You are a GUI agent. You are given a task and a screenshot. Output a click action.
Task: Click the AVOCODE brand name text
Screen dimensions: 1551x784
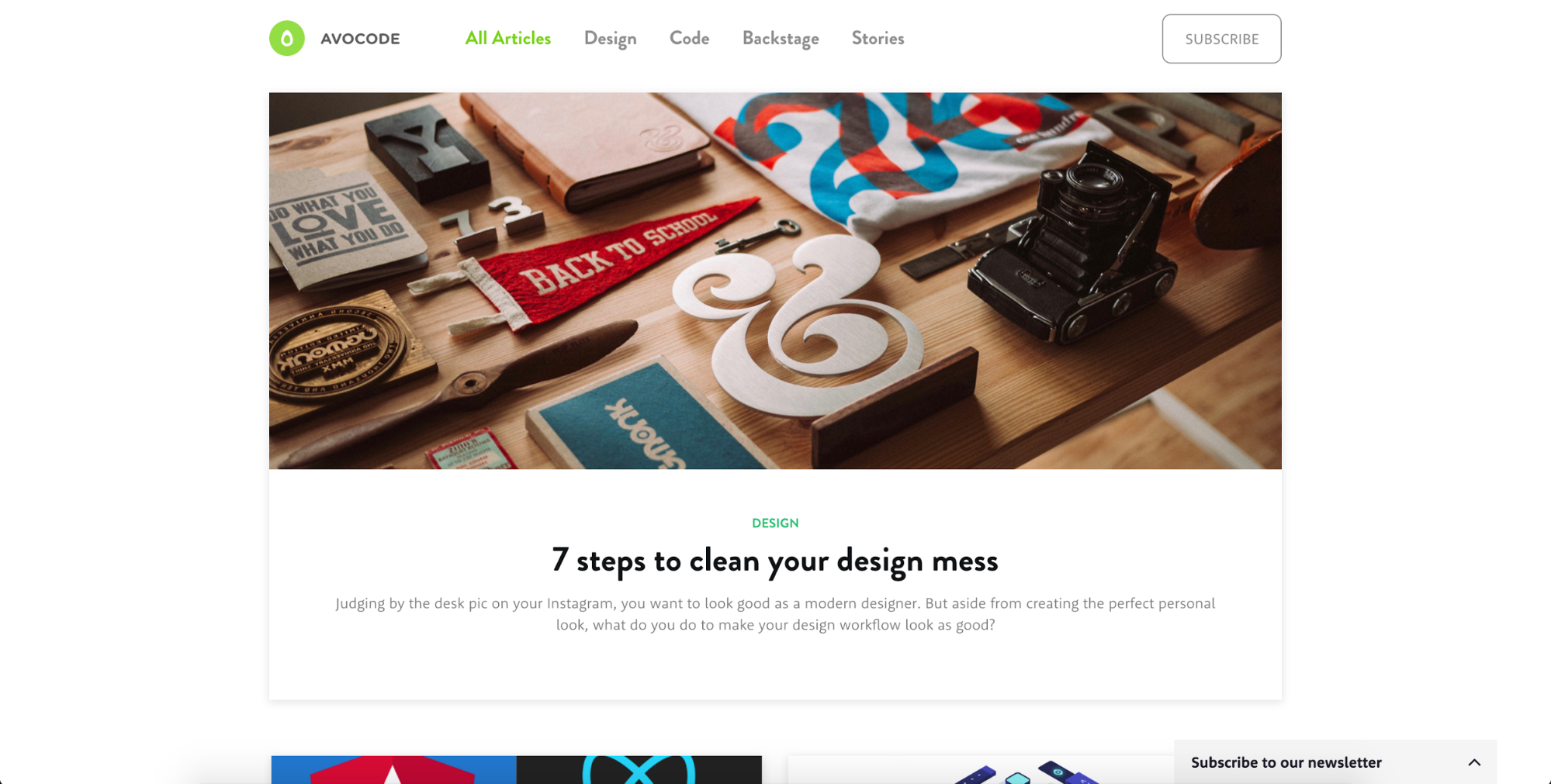tap(360, 39)
